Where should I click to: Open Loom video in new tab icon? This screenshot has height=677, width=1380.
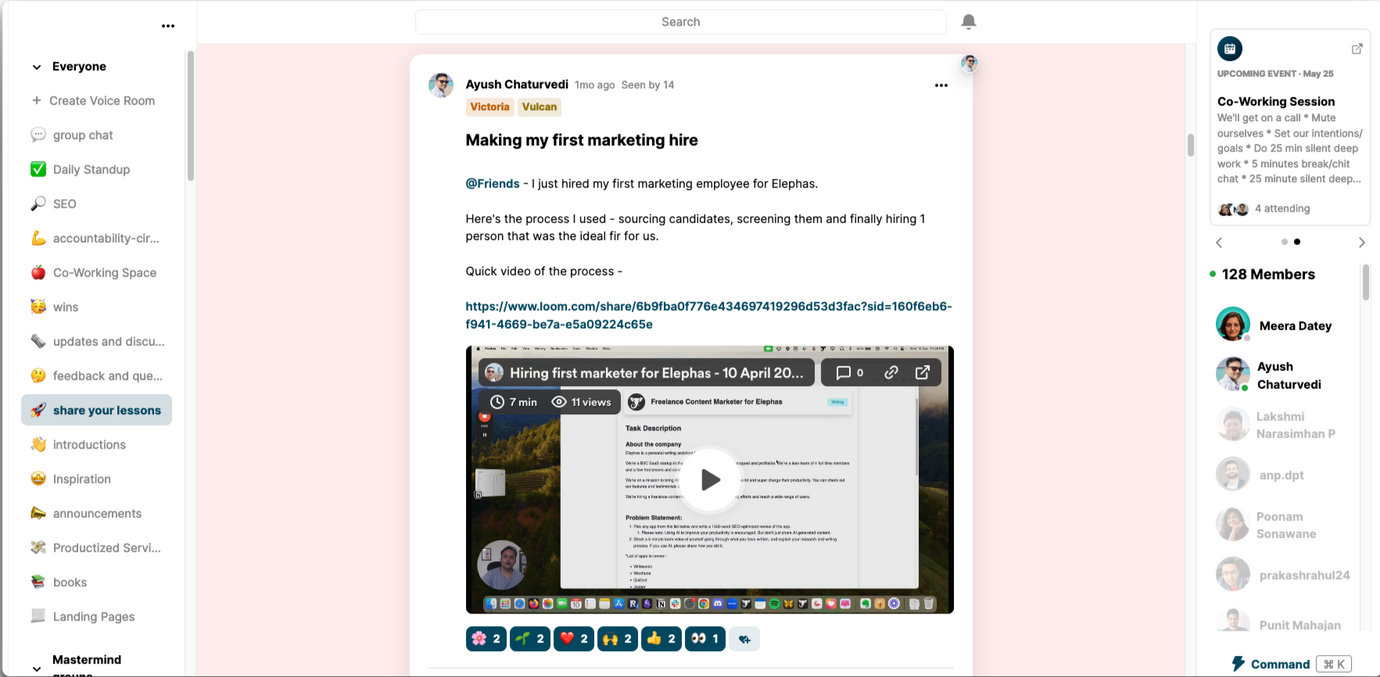(x=922, y=373)
